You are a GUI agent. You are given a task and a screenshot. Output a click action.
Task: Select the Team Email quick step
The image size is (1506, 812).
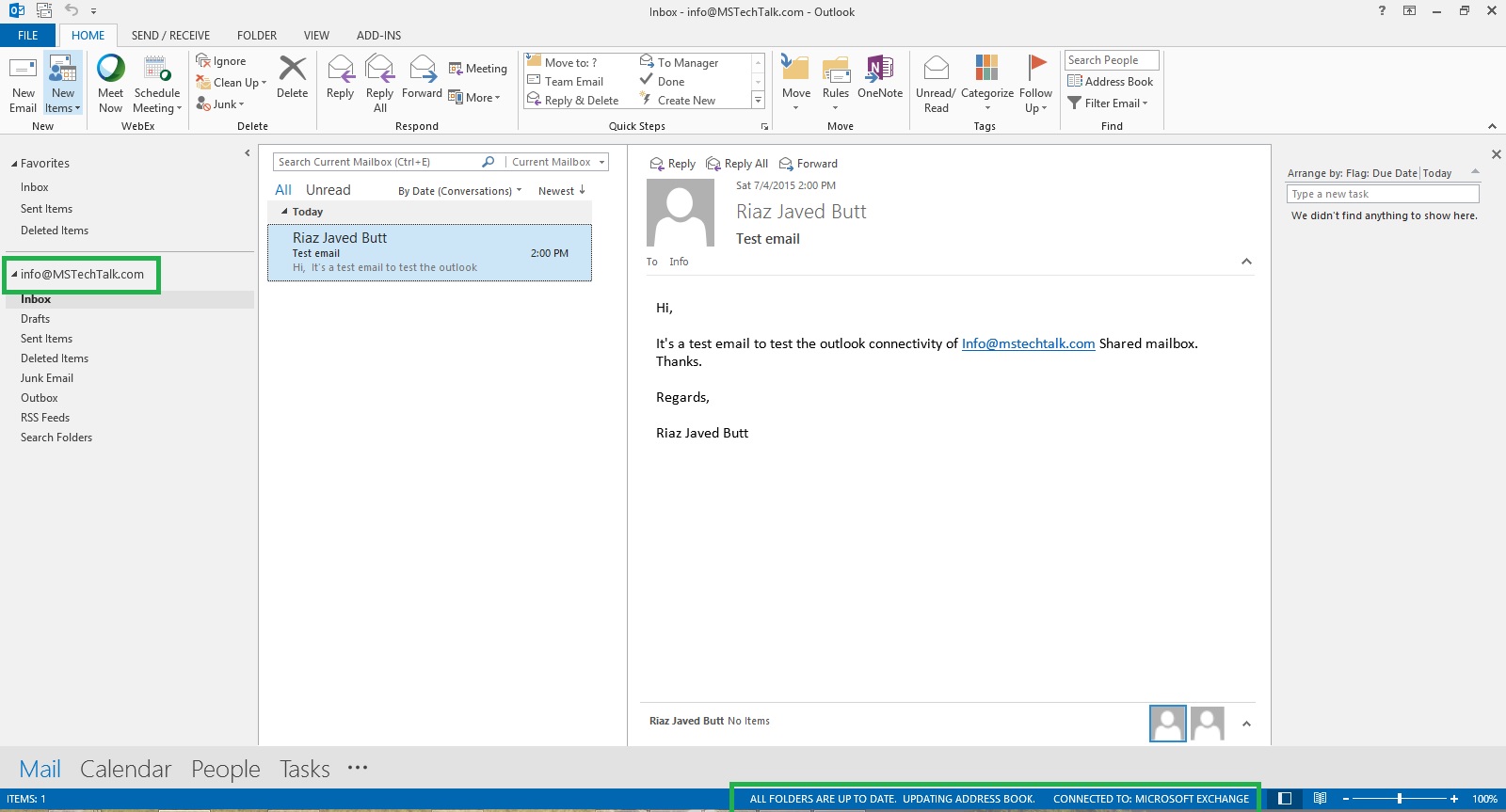pyautogui.click(x=566, y=82)
